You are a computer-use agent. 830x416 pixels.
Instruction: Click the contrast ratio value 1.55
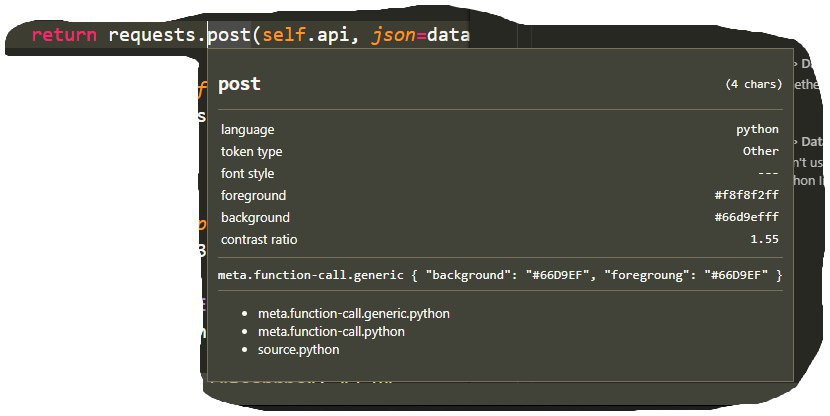pos(764,240)
